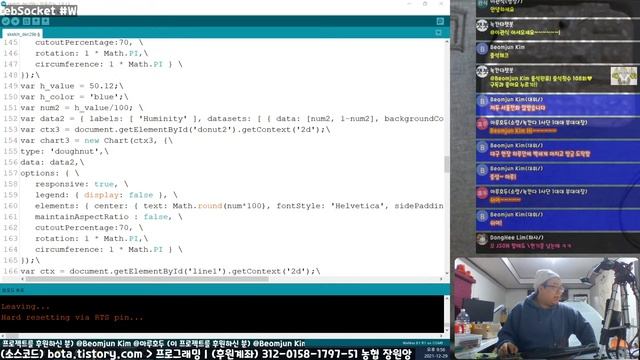Viewport: 640px width, 360px height.
Task: Click line 160 starting "elements: { center"
Action: click(x=239, y=206)
